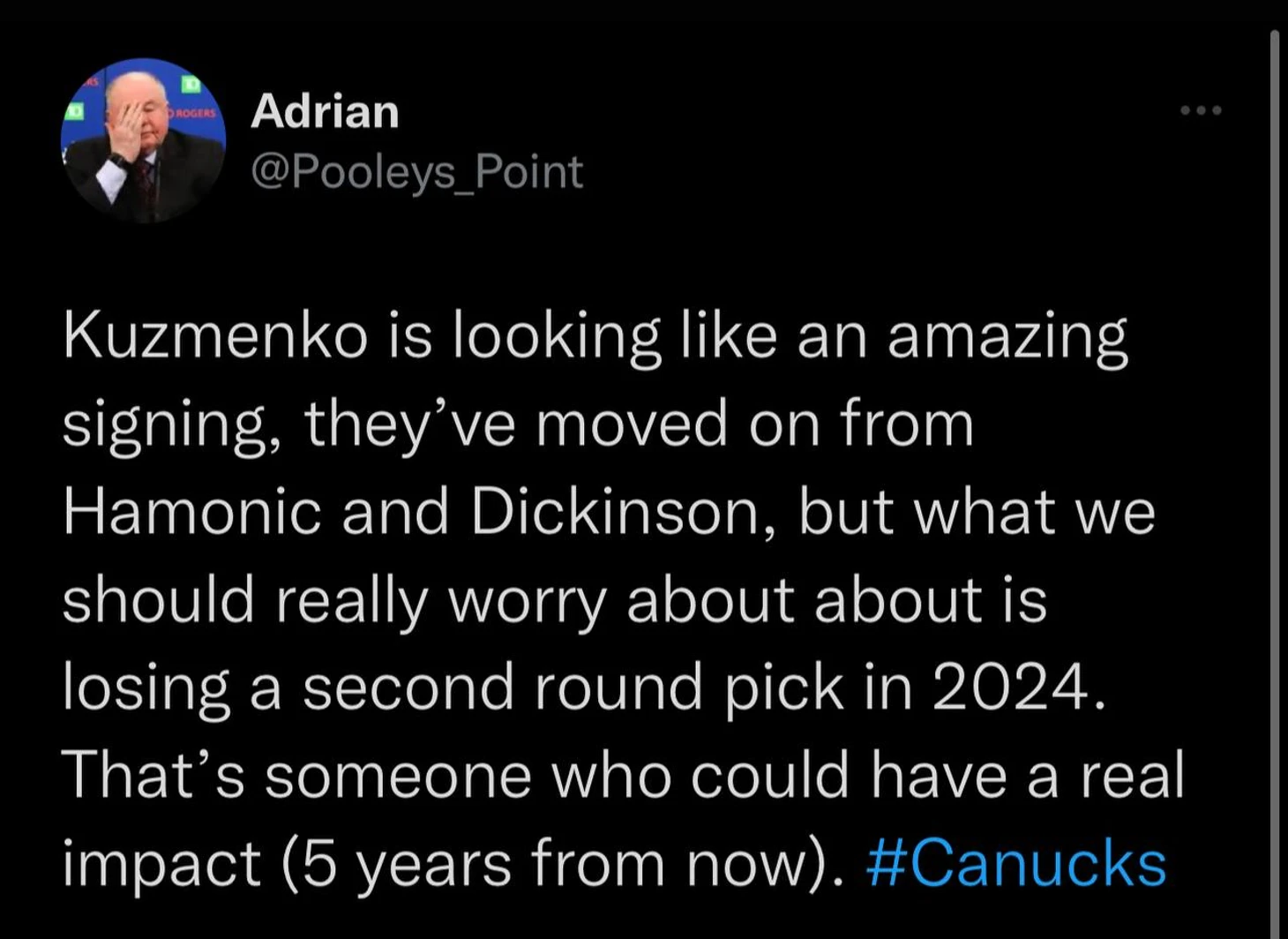Click the word worry in the tweet
The image size is (1288, 939).
click(x=528, y=602)
